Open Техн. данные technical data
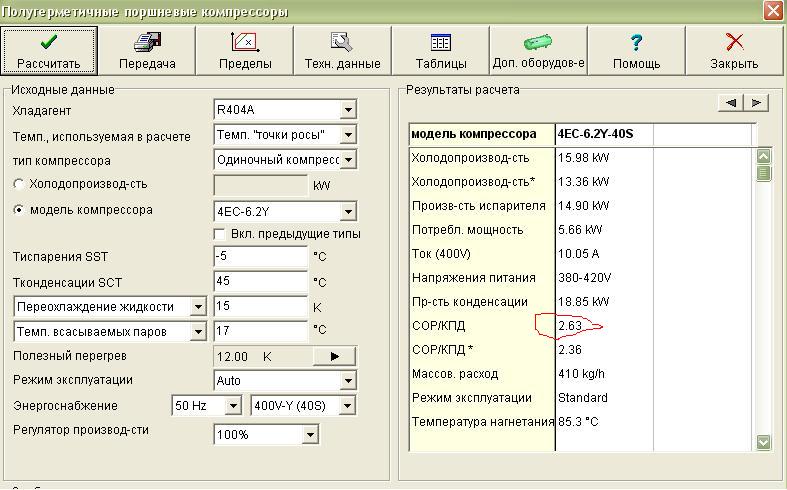The width and height of the screenshot is (787, 490). point(343,51)
